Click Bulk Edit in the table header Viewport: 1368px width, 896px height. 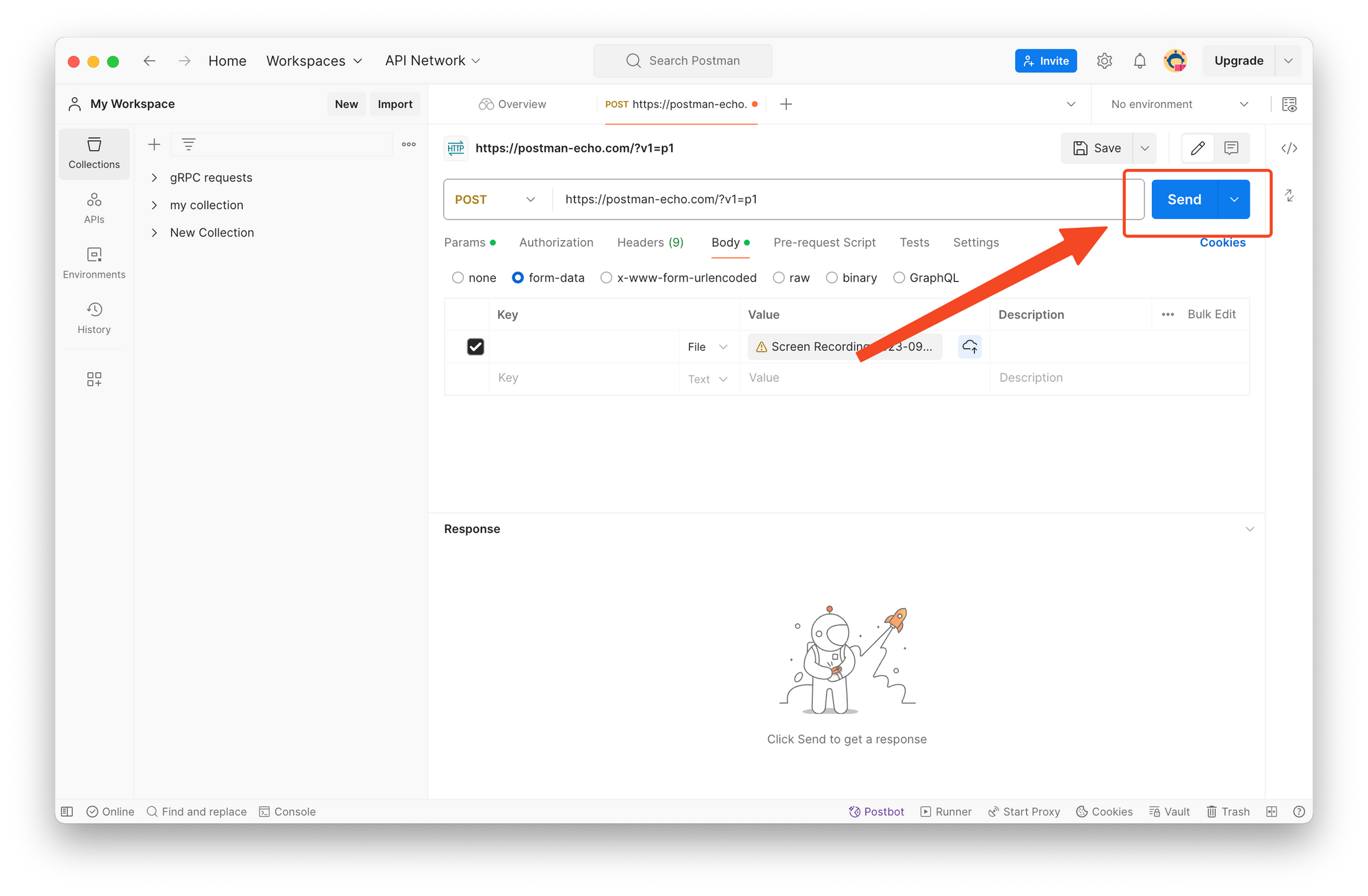(1211, 315)
